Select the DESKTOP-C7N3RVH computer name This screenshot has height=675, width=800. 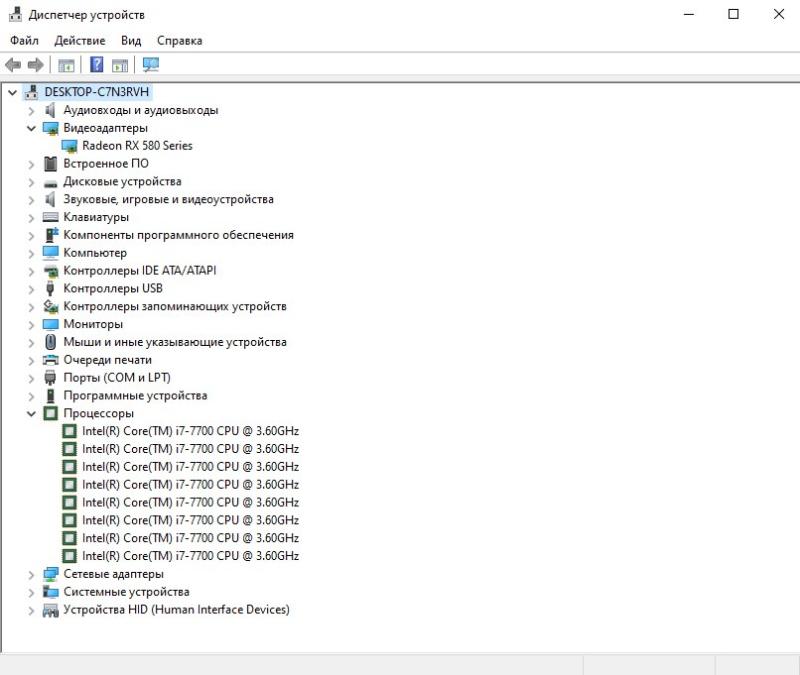(x=96, y=92)
